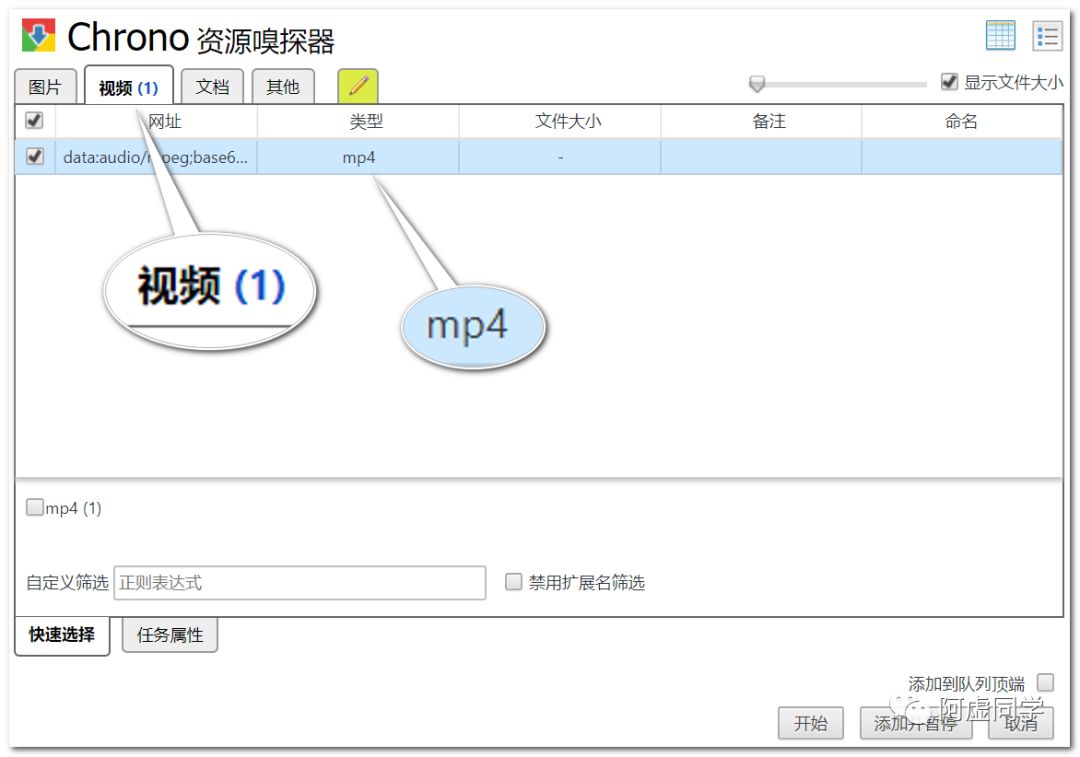Sort by 文件大小 column header
The width and height of the screenshot is (1080, 757).
pos(560,122)
